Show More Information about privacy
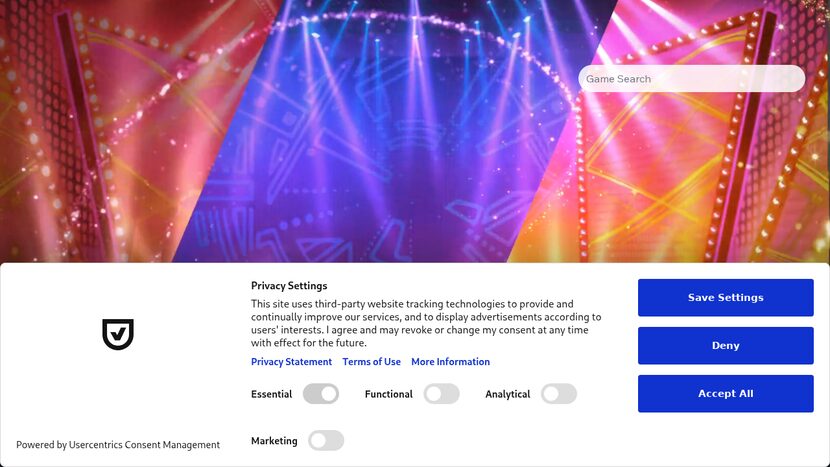This screenshot has width=830, height=467. tap(450, 362)
